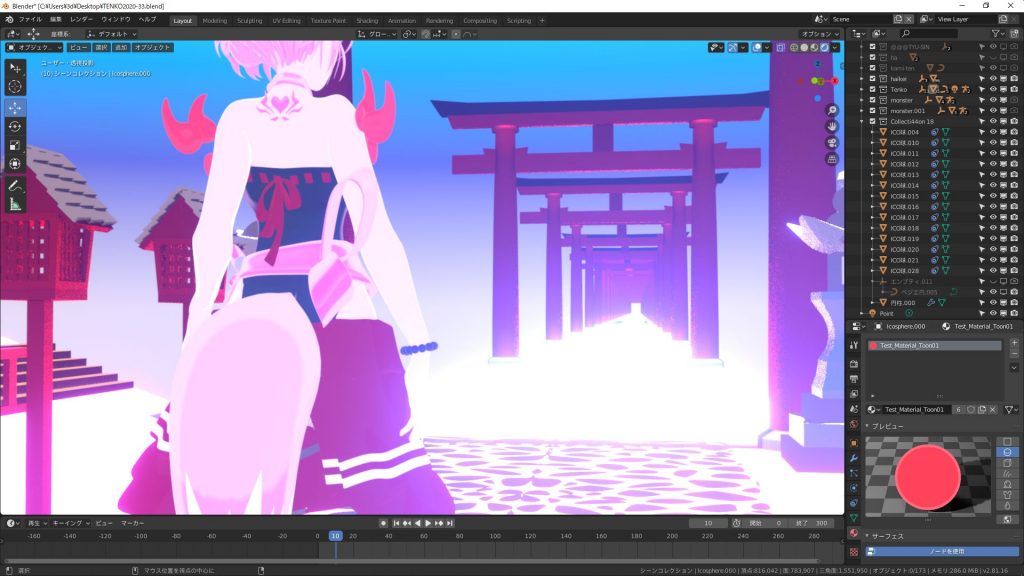The image size is (1024, 576).
Task: Expand the ICO球.010 tree item
Action: (x=872, y=142)
